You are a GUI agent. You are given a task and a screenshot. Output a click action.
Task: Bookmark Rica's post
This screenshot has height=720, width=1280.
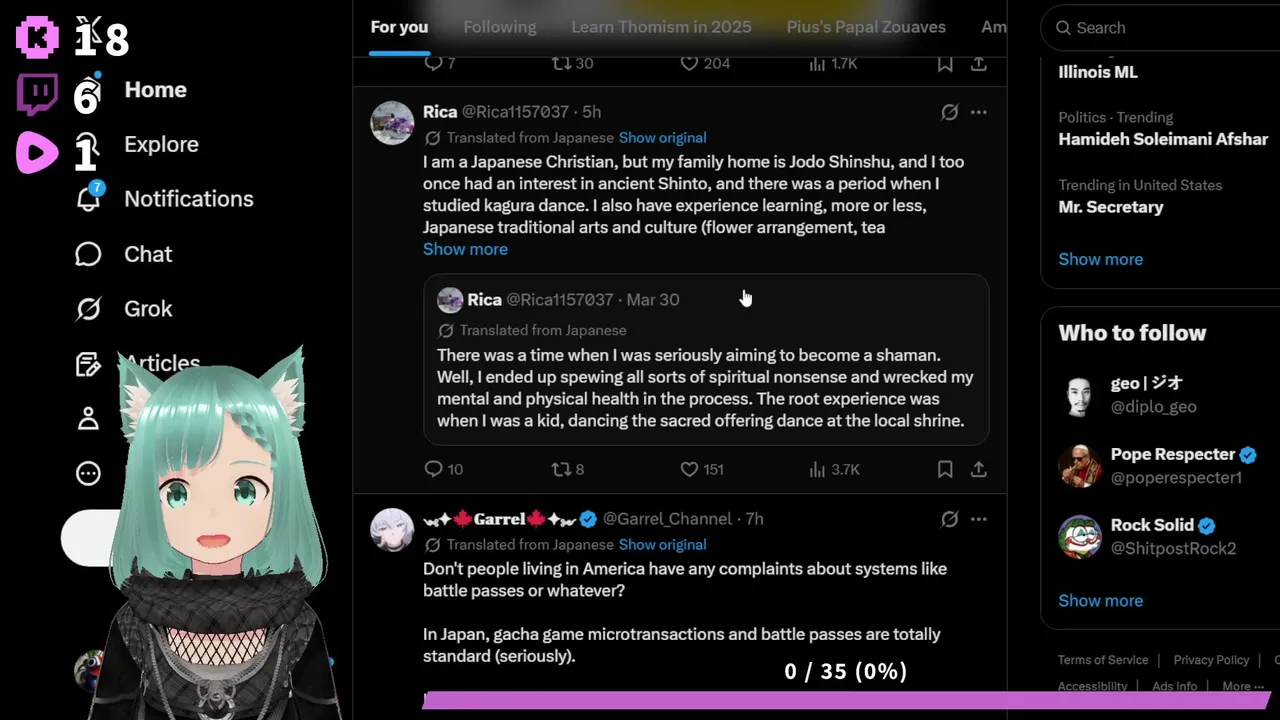[x=945, y=469]
